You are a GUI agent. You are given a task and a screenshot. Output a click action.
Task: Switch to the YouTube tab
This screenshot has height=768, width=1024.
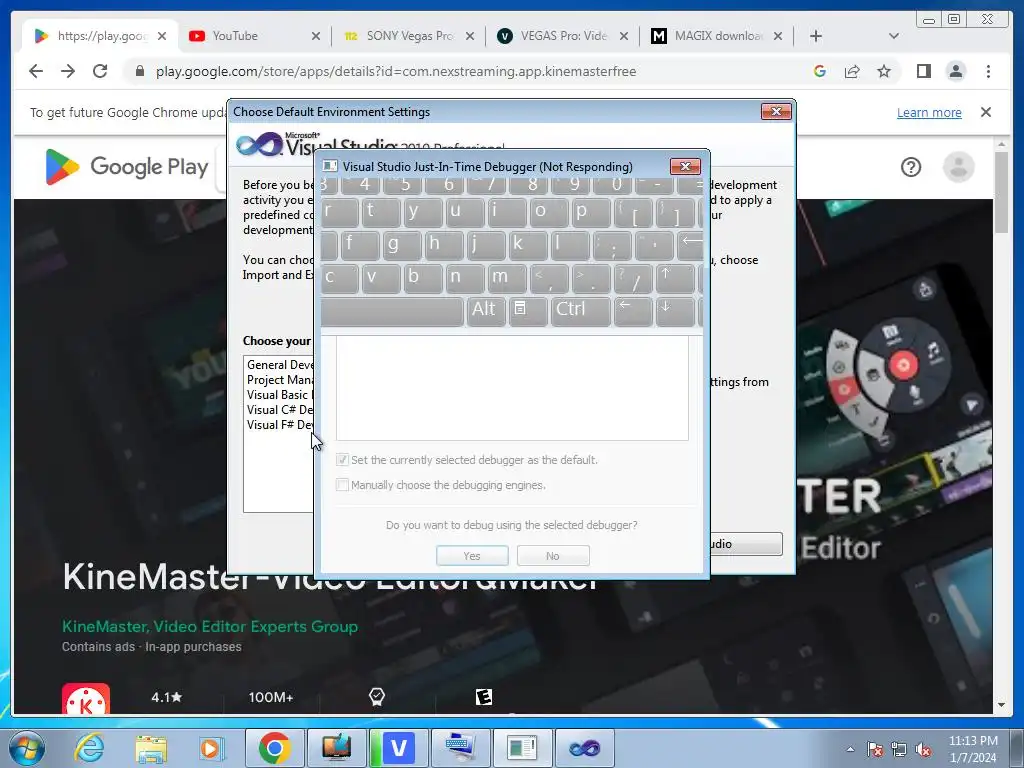coord(245,36)
